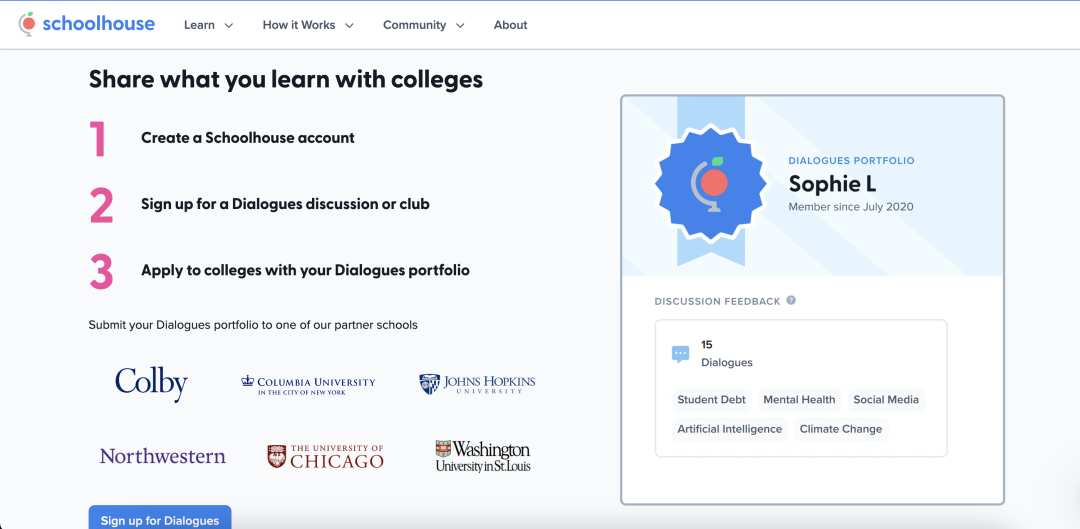
Task: Expand the Community chevron arrow
Action: [460, 25]
